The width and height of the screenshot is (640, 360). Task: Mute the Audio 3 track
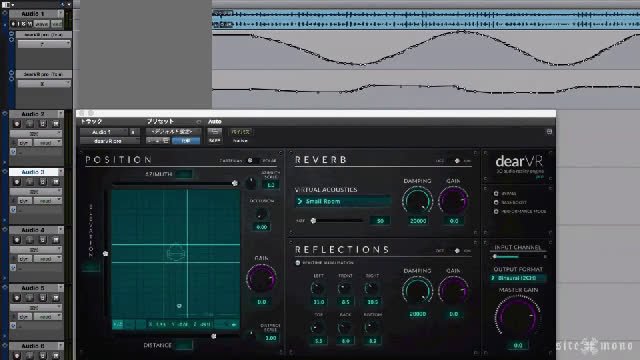tap(56, 182)
